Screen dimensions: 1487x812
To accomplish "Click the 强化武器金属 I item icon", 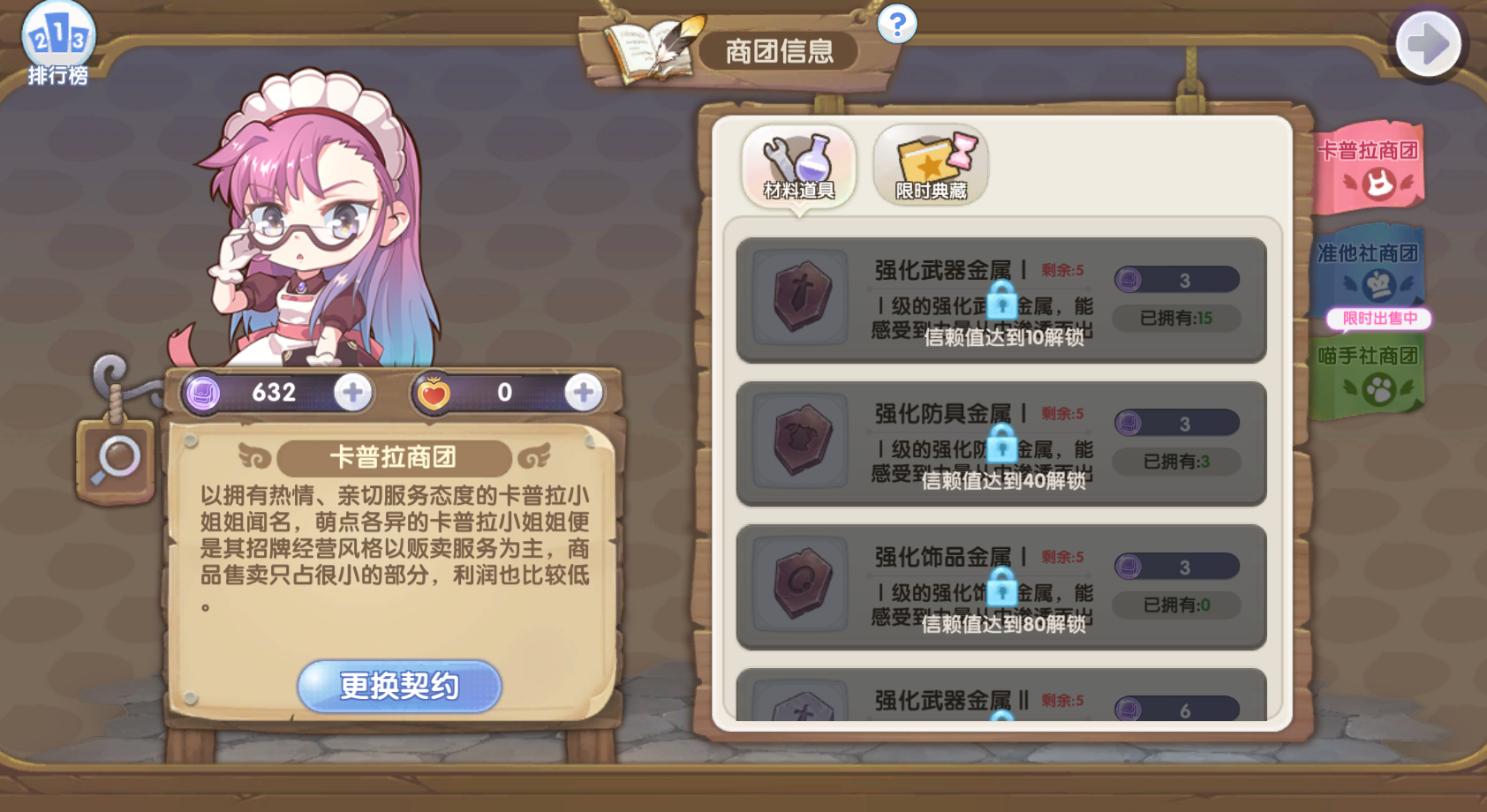I will click(x=801, y=297).
